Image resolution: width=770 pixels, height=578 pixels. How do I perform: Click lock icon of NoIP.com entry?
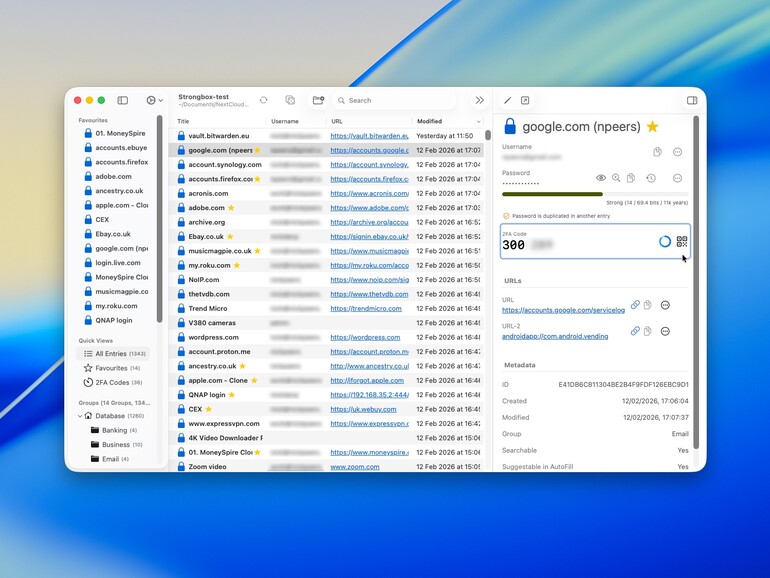[x=181, y=279]
